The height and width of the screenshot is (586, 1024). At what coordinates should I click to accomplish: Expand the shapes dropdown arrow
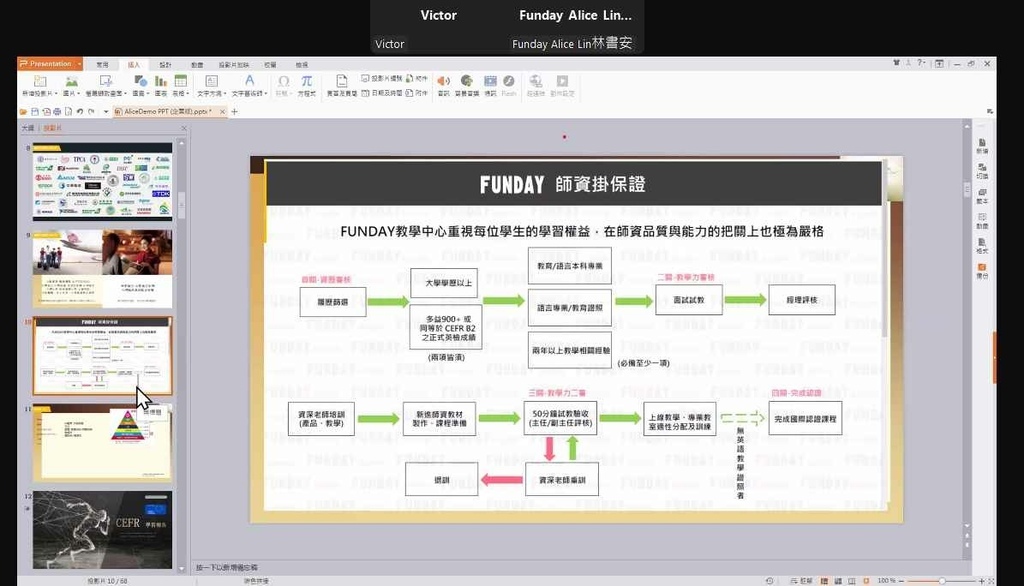point(148,94)
